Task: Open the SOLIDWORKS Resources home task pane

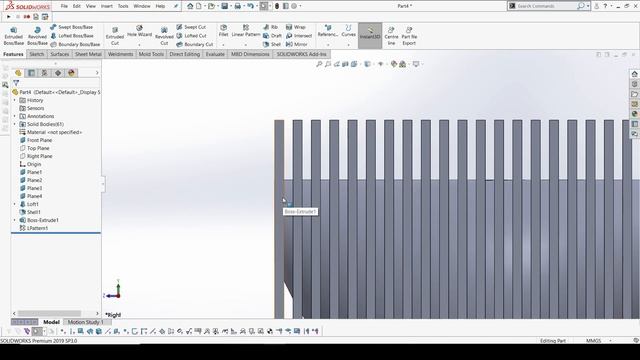Action: 634,74
